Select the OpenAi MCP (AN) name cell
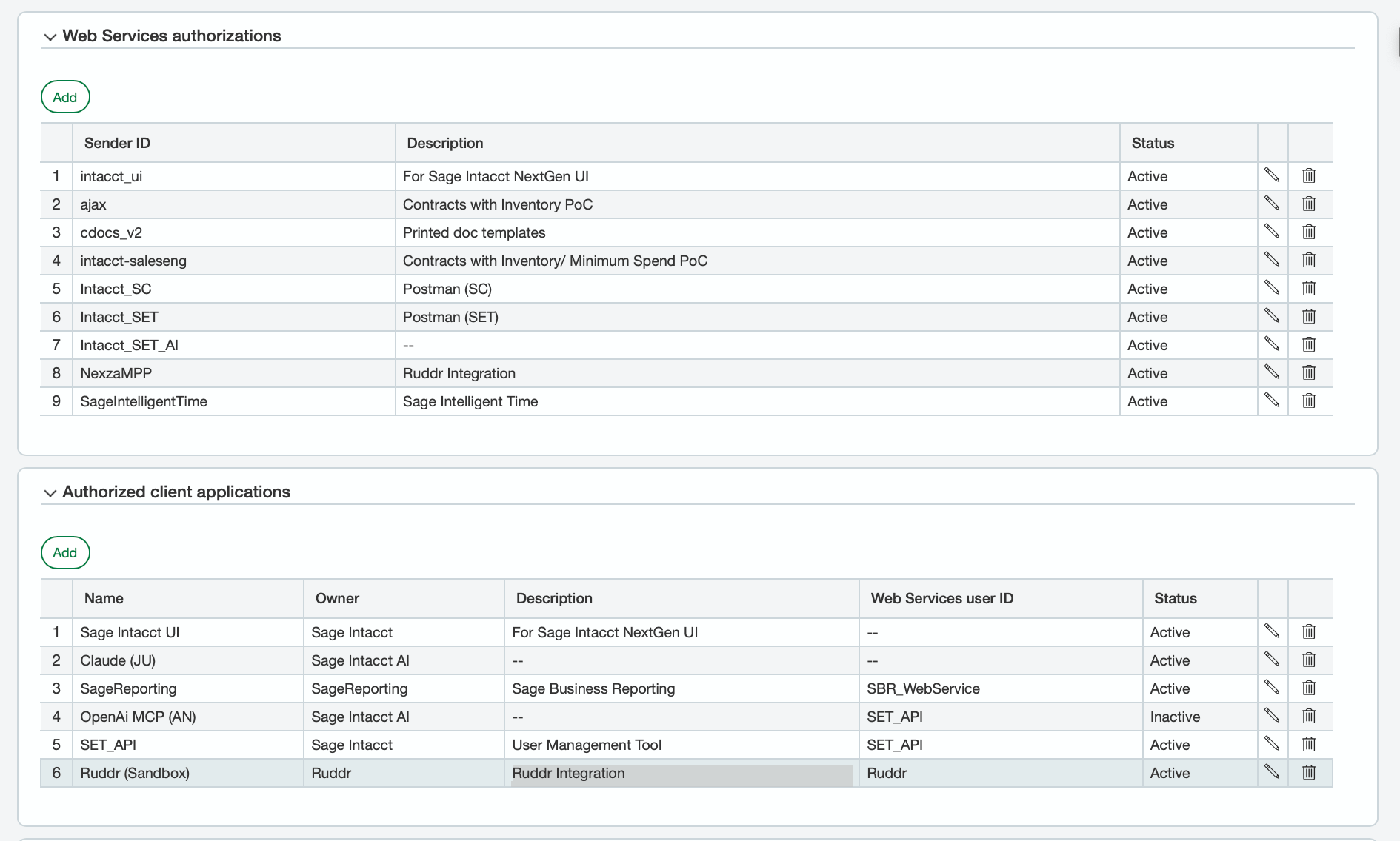Image resolution: width=1400 pixels, height=841 pixels. 188,717
